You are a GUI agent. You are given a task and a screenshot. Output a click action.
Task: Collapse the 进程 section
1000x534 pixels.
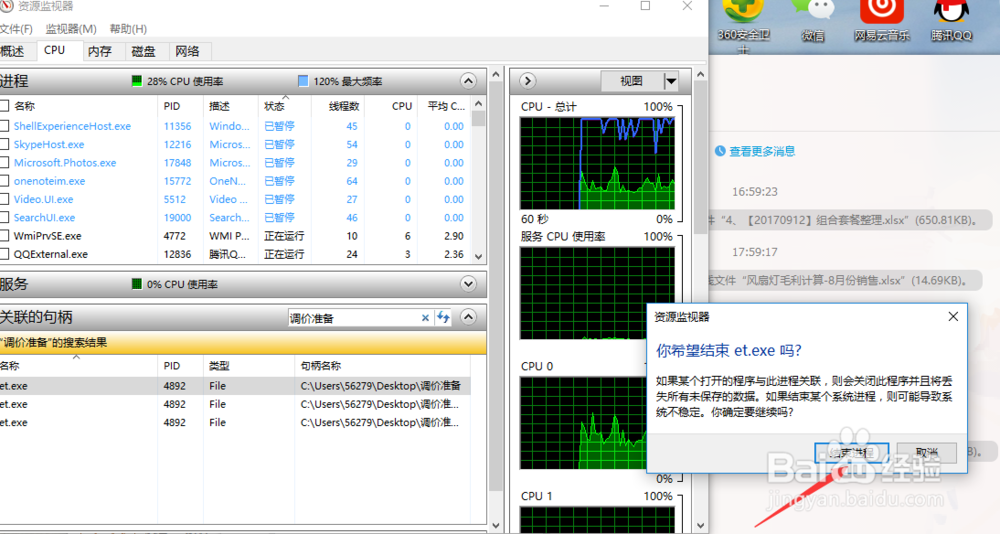click(x=468, y=81)
